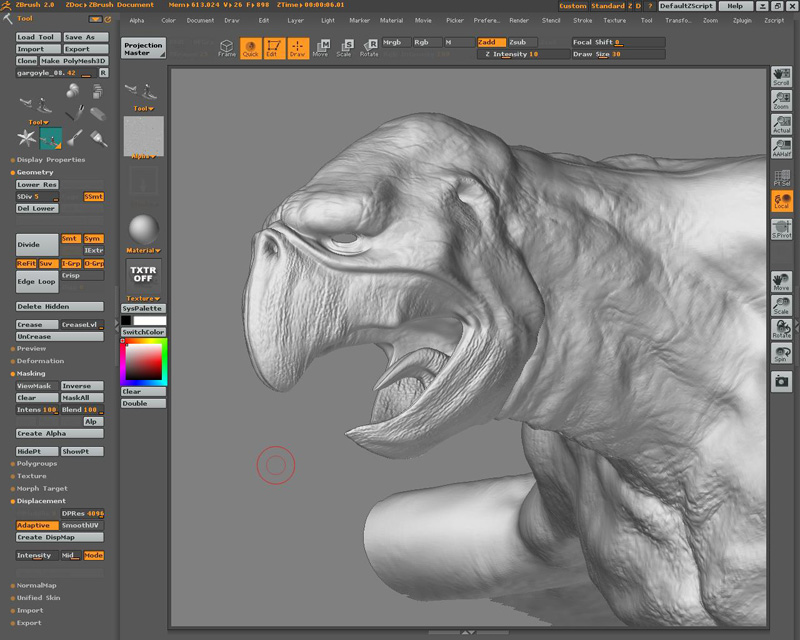The height and width of the screenshot is (640, 800).
Task: Toggle Zsub sculpt mode
Action: pyautogui.click(x=522, y=42)
